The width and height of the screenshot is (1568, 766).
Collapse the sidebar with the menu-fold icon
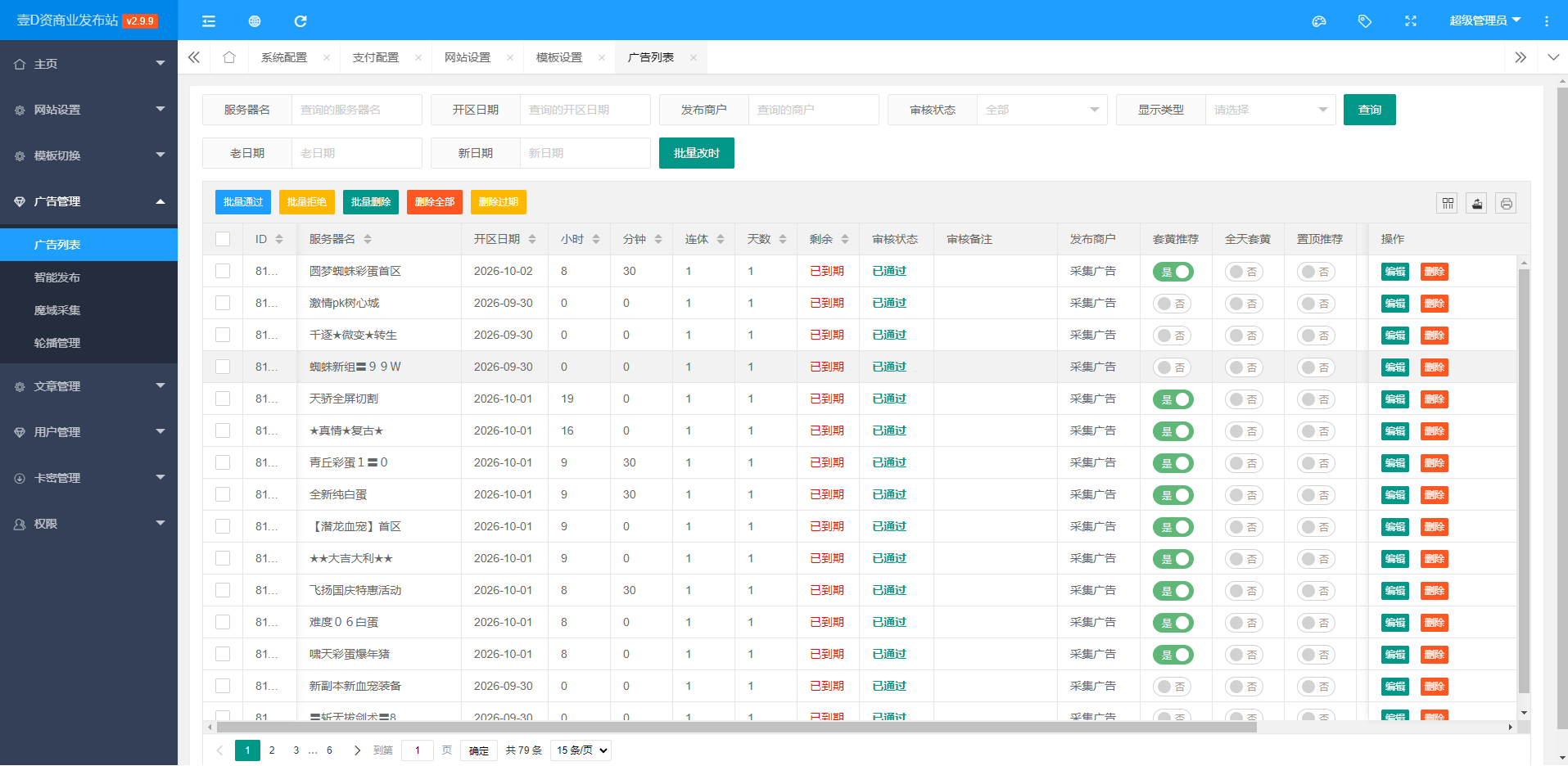209,20
